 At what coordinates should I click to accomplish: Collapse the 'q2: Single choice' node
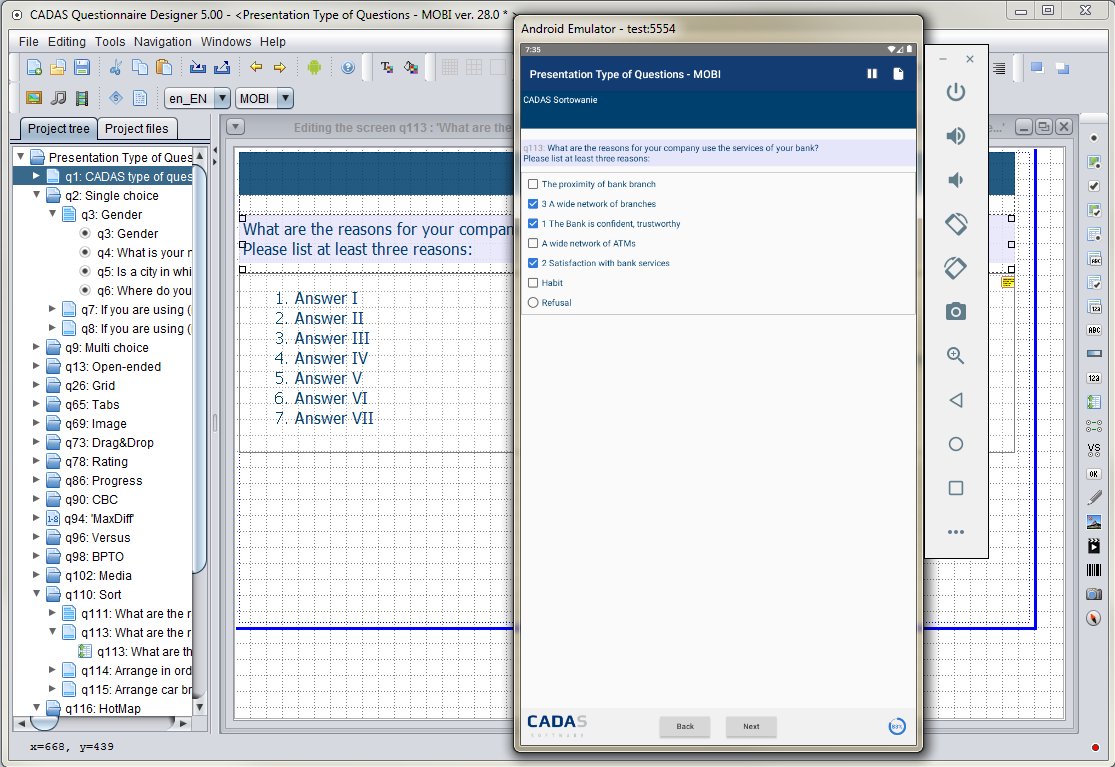click(36, 195)
